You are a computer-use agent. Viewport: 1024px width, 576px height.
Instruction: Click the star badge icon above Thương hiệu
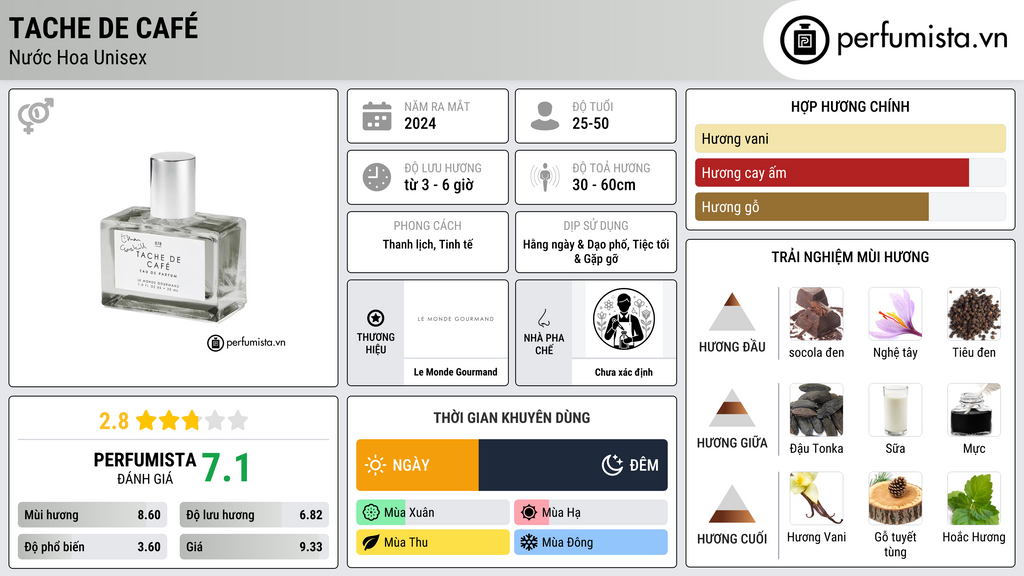tap(376, 318)
